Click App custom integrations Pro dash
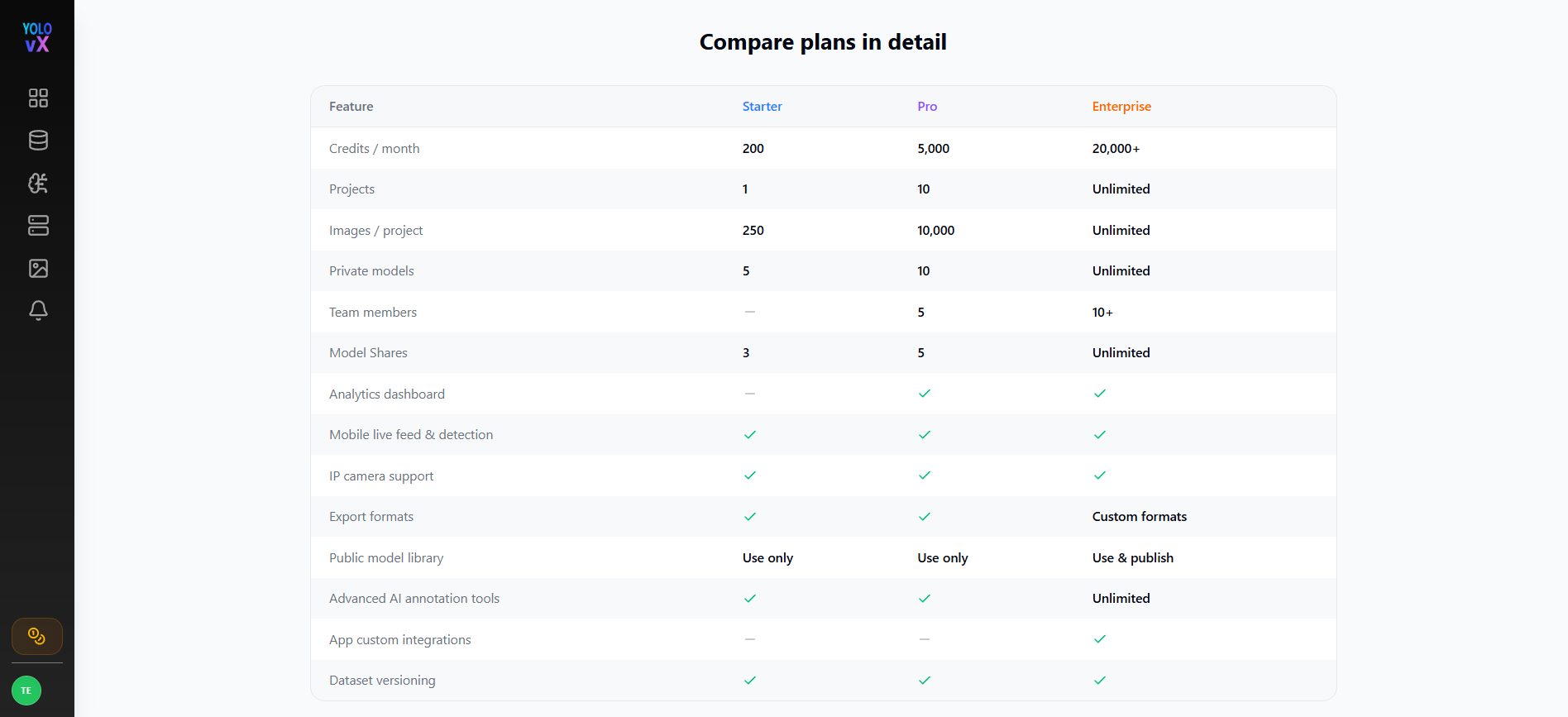Image resolution: width=1568 pixels, height=717 pixels. coord(925,639)
